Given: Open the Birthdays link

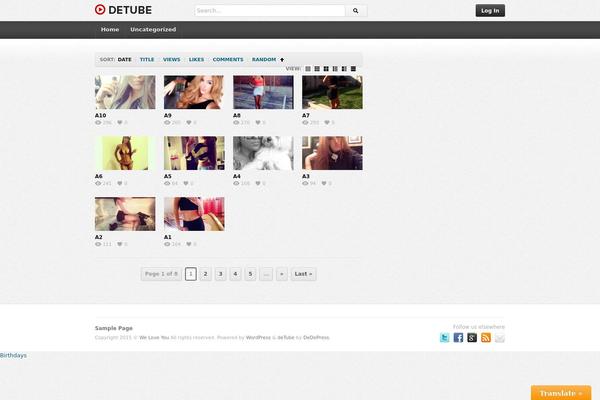Looking at the screenshot, I should [x=13, y=356].
